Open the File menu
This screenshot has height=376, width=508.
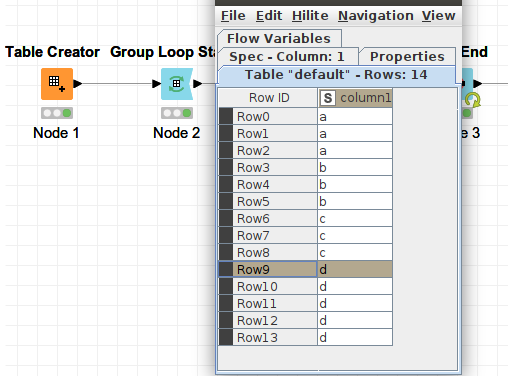click(x=233, y=16)
